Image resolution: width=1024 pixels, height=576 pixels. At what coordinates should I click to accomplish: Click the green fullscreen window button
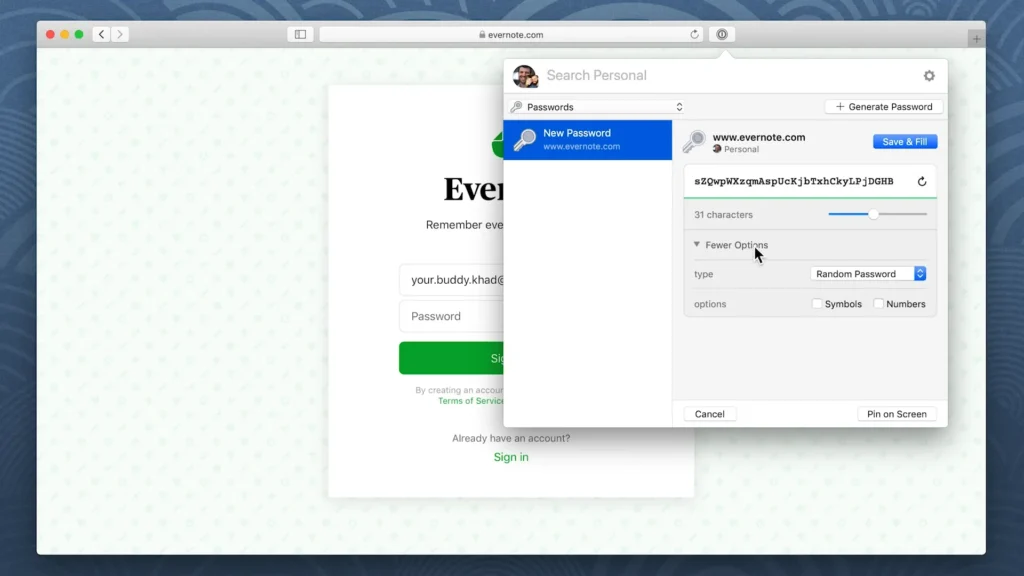click(79, 35)
